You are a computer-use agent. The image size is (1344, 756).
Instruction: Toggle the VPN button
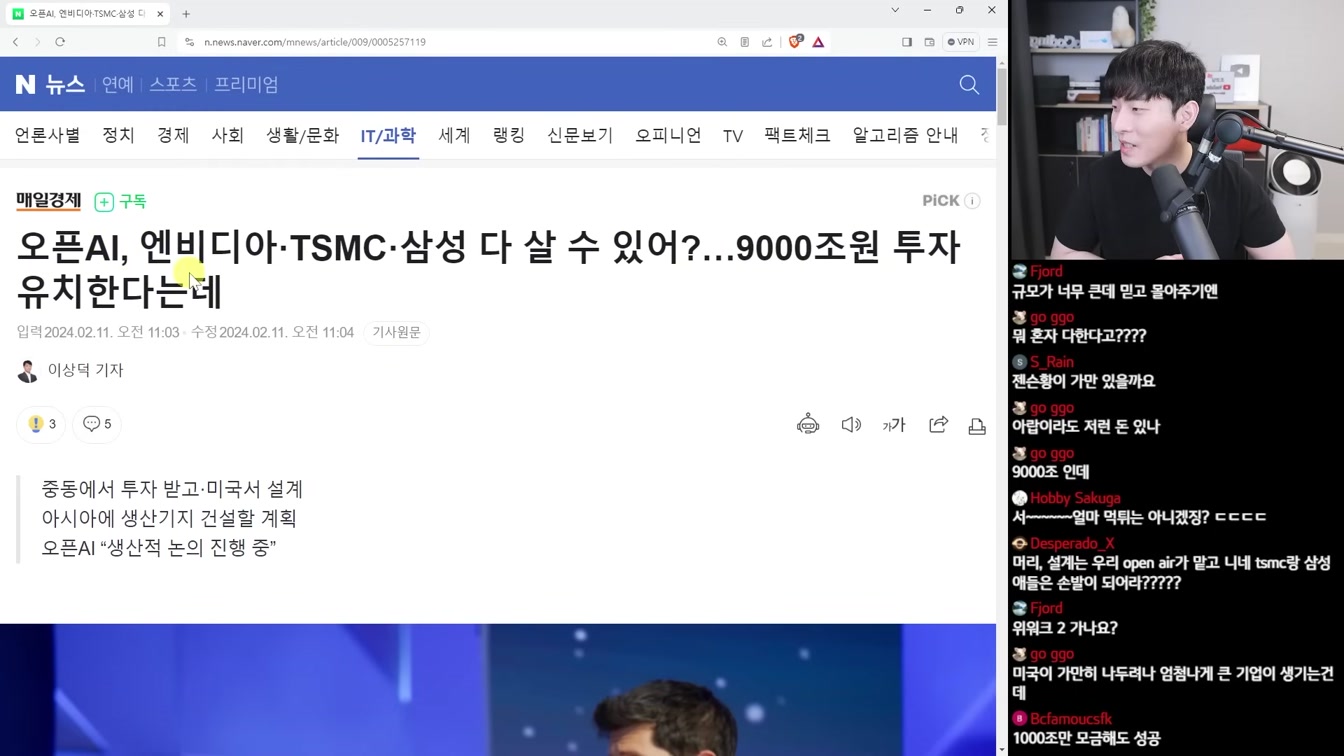(961, 42)
